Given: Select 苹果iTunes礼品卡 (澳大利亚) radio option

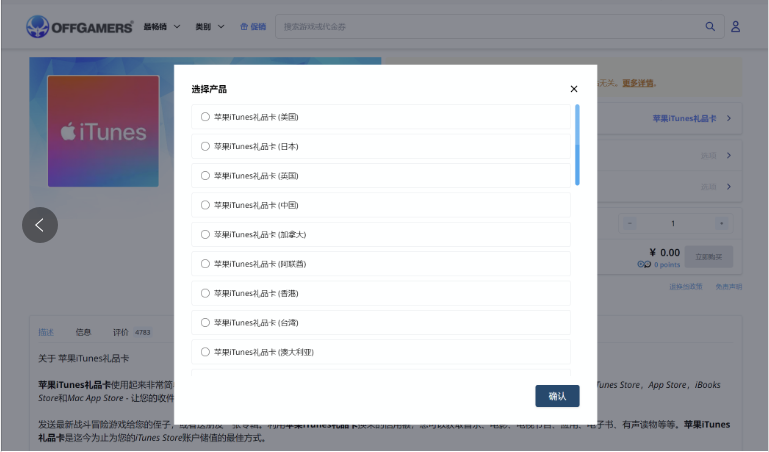Looking at the screenshot, I should pyautogui.click(x=205, y=352).
